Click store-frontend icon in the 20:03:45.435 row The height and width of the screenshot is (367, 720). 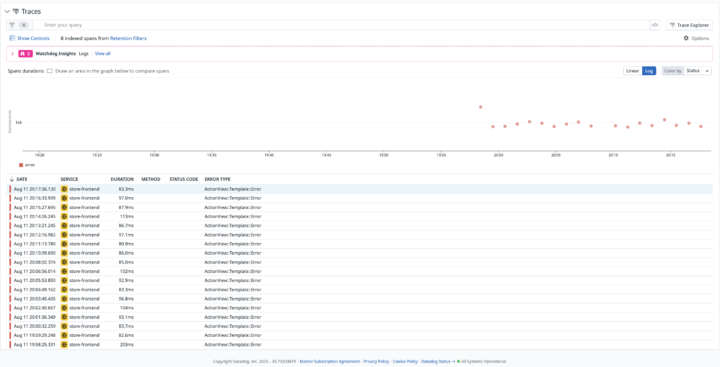click(x=64, y=299)
